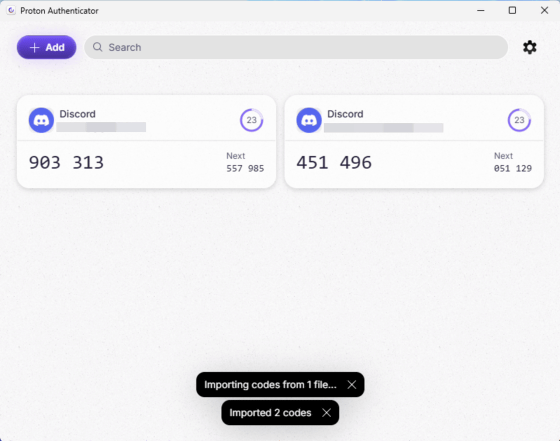Click Discord logo on the 451 496 card

click(x=309, y=120)
